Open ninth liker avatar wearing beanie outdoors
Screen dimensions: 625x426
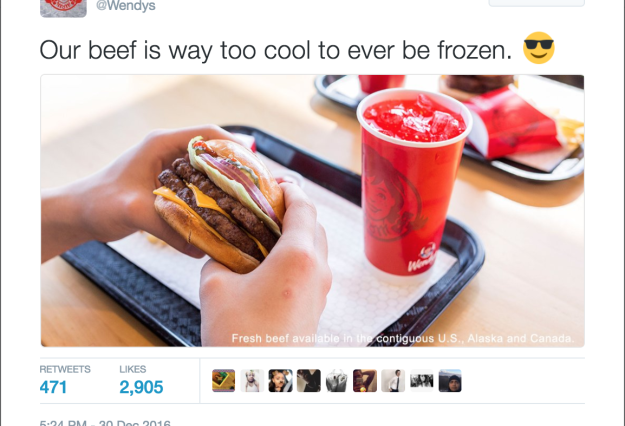(x=450, y=381)
